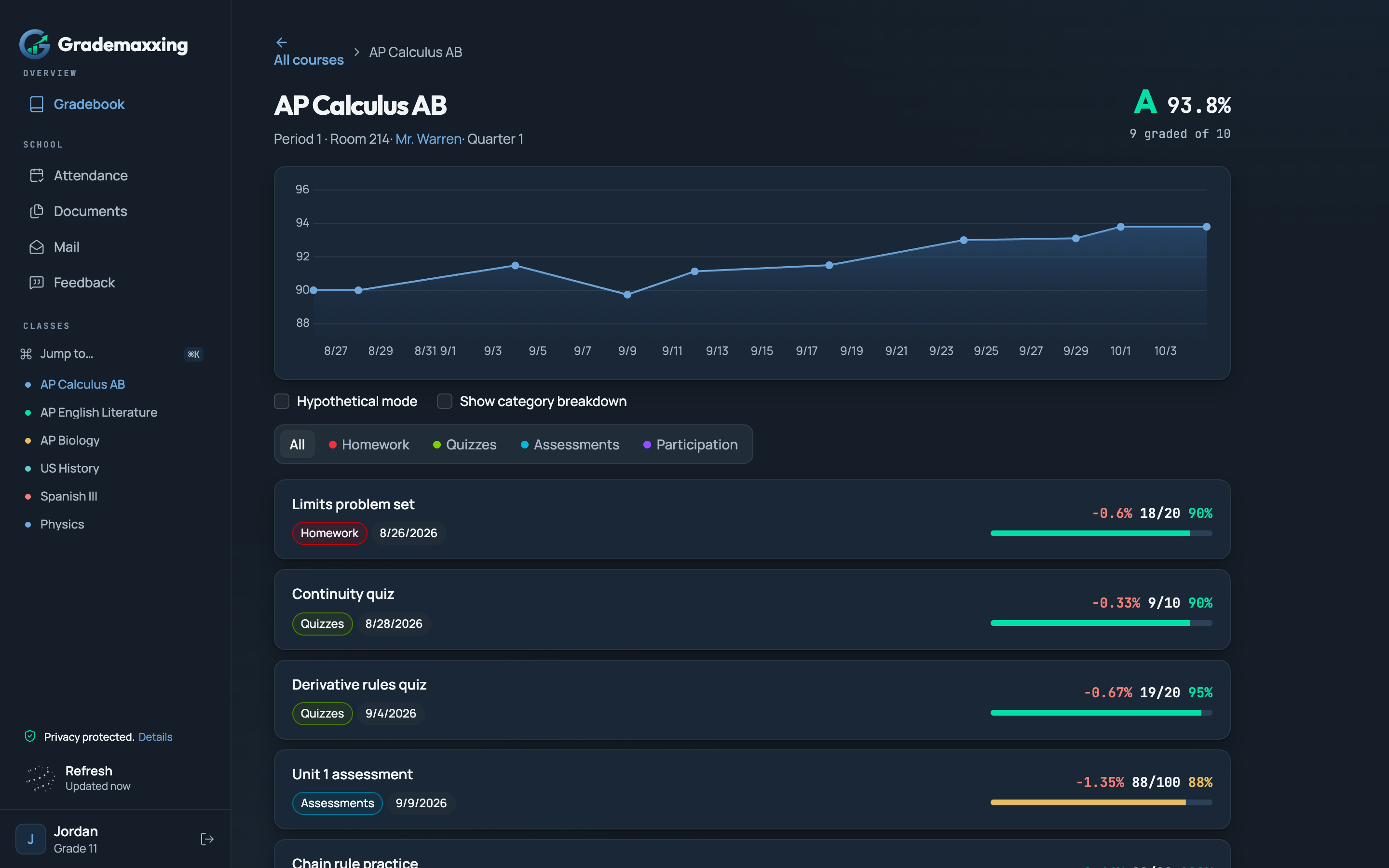The width and height of the screenshot is (1389, 868).
Task: Show the Assessments tab
Action: click(570, 444)
